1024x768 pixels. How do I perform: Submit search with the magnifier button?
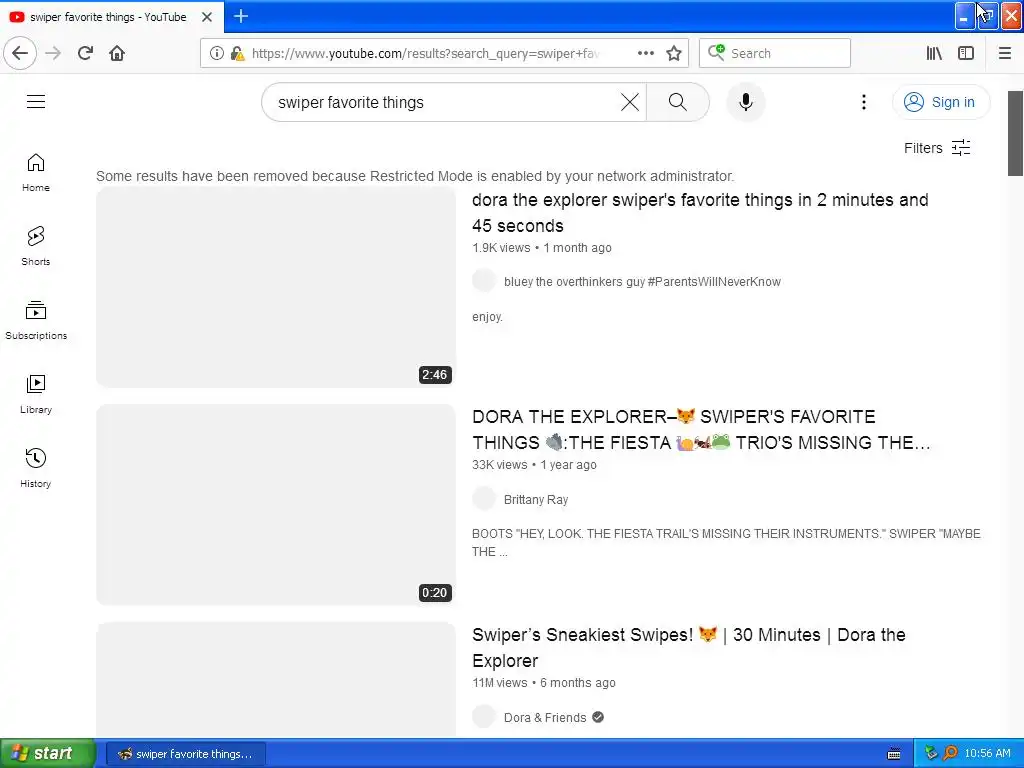coord(677,102)
